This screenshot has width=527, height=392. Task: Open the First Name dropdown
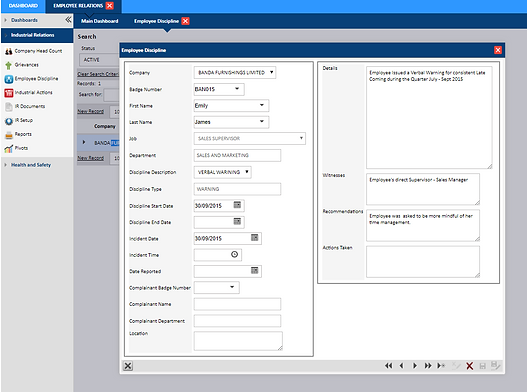262,105
